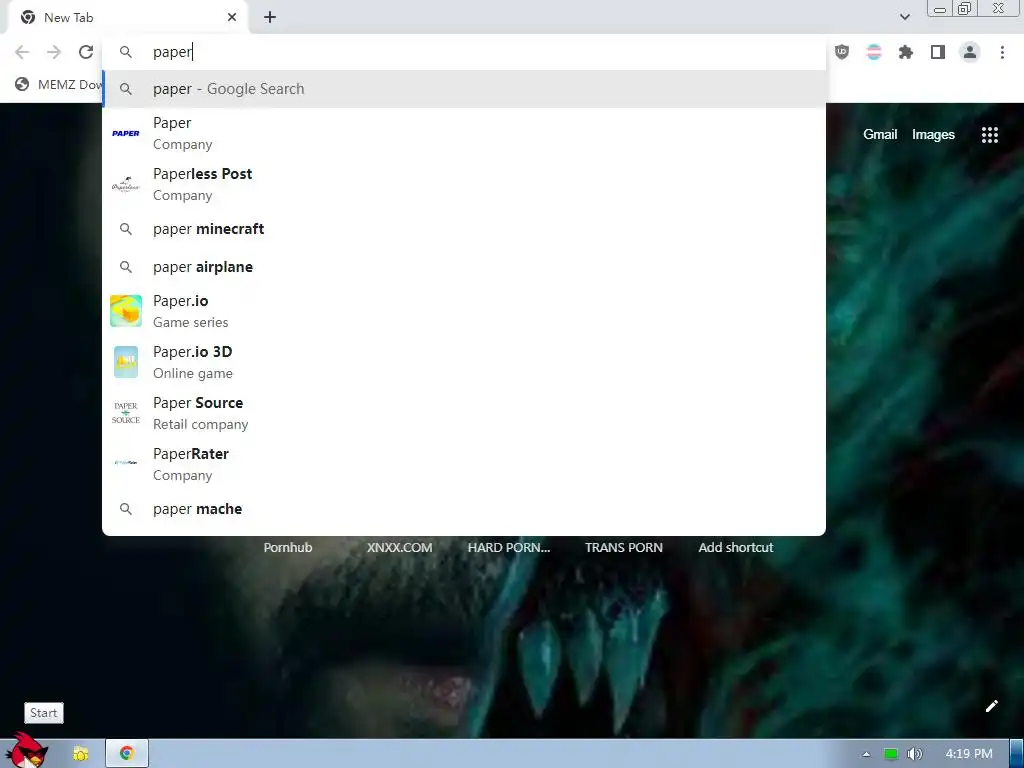Open the Start menu bird icon

26,752
